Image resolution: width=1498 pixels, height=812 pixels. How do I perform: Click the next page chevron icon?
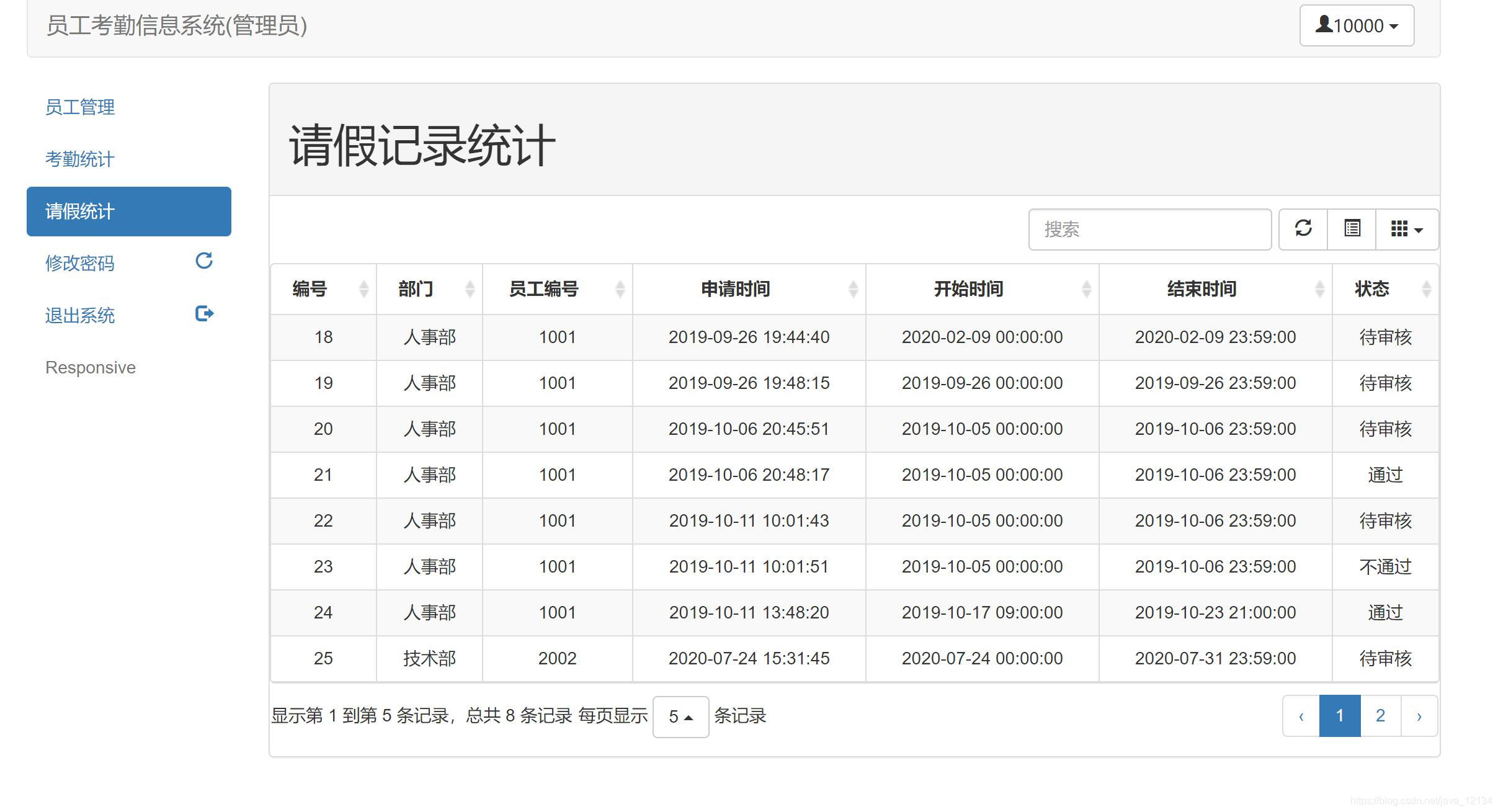1420,715
